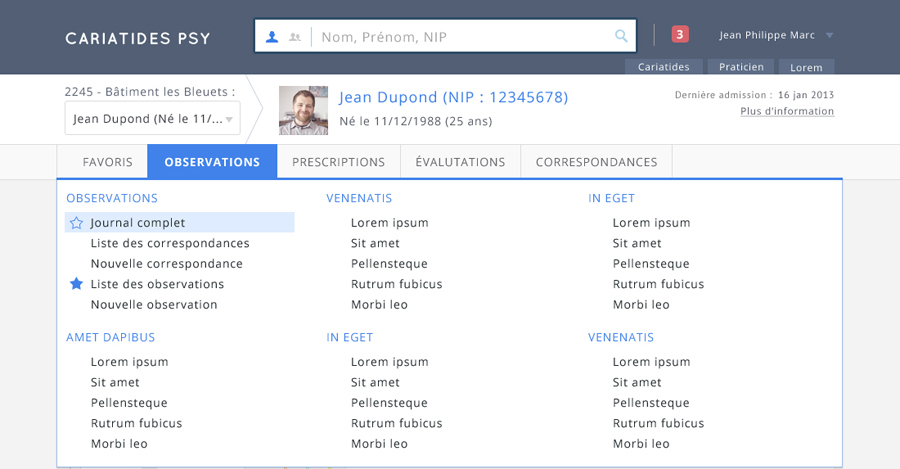Click the Plus d'information link
900x469 pixels.
tap(787, 111)
